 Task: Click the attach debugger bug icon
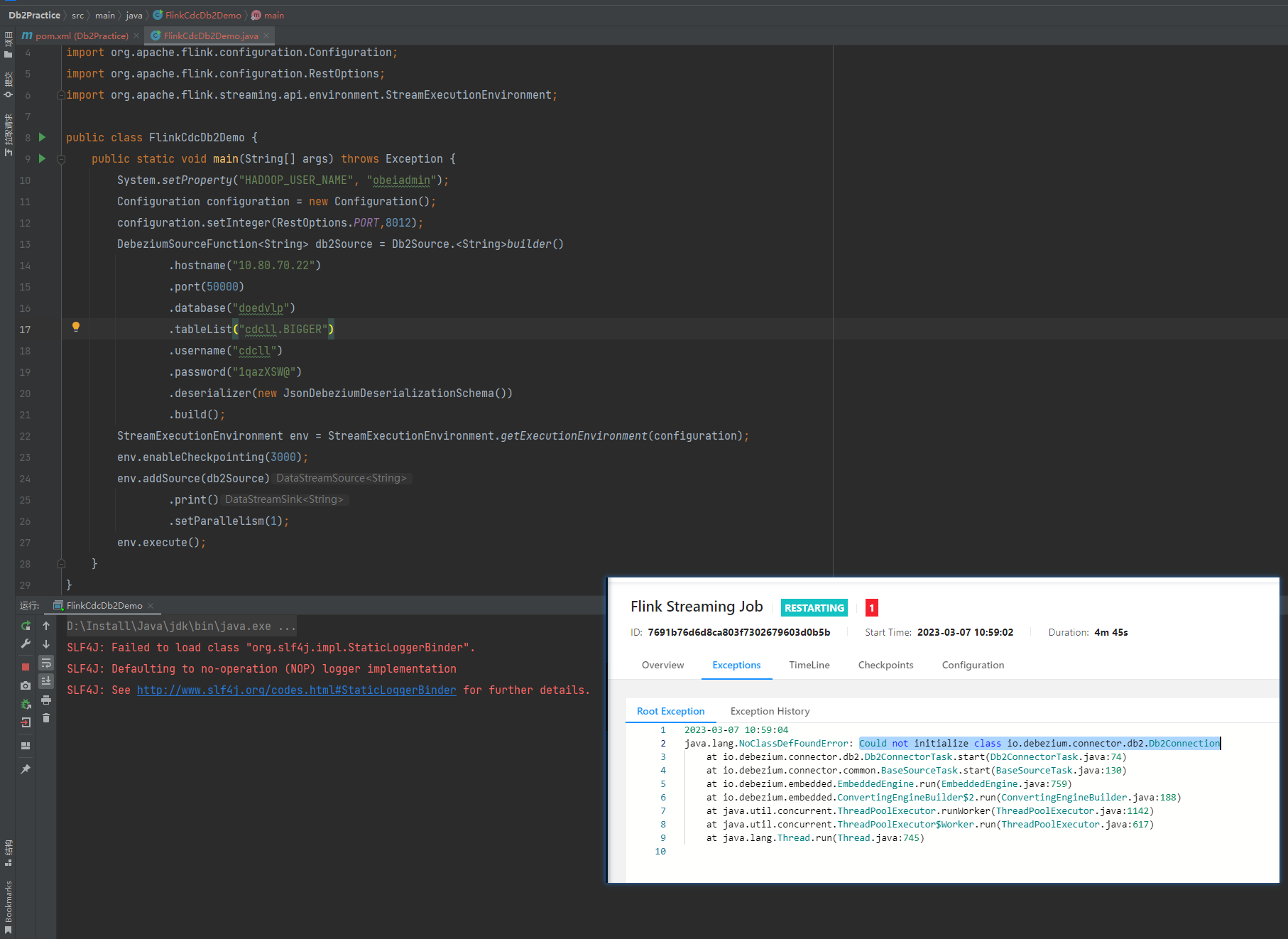coord(26,704)
